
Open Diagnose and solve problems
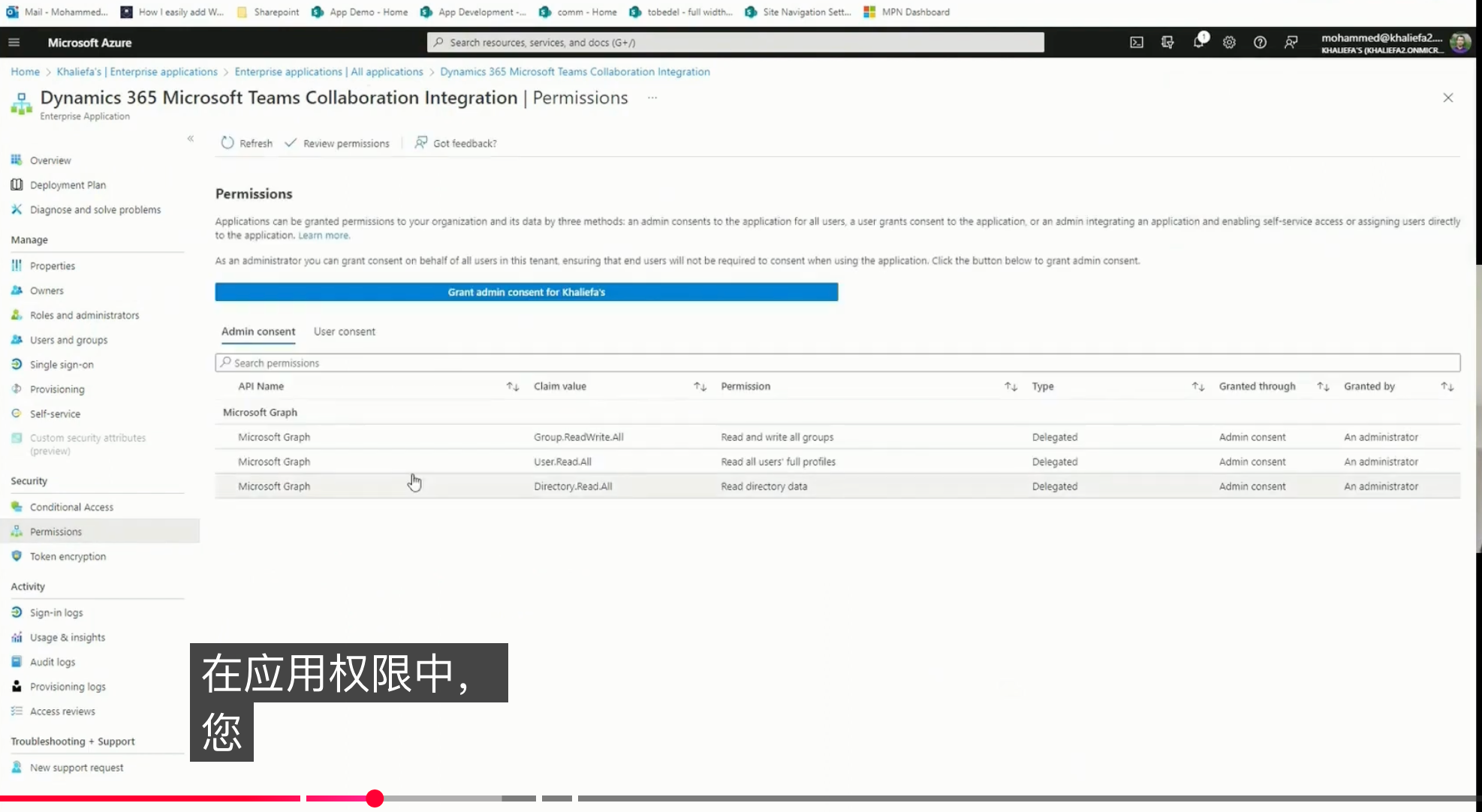point(95,210)
